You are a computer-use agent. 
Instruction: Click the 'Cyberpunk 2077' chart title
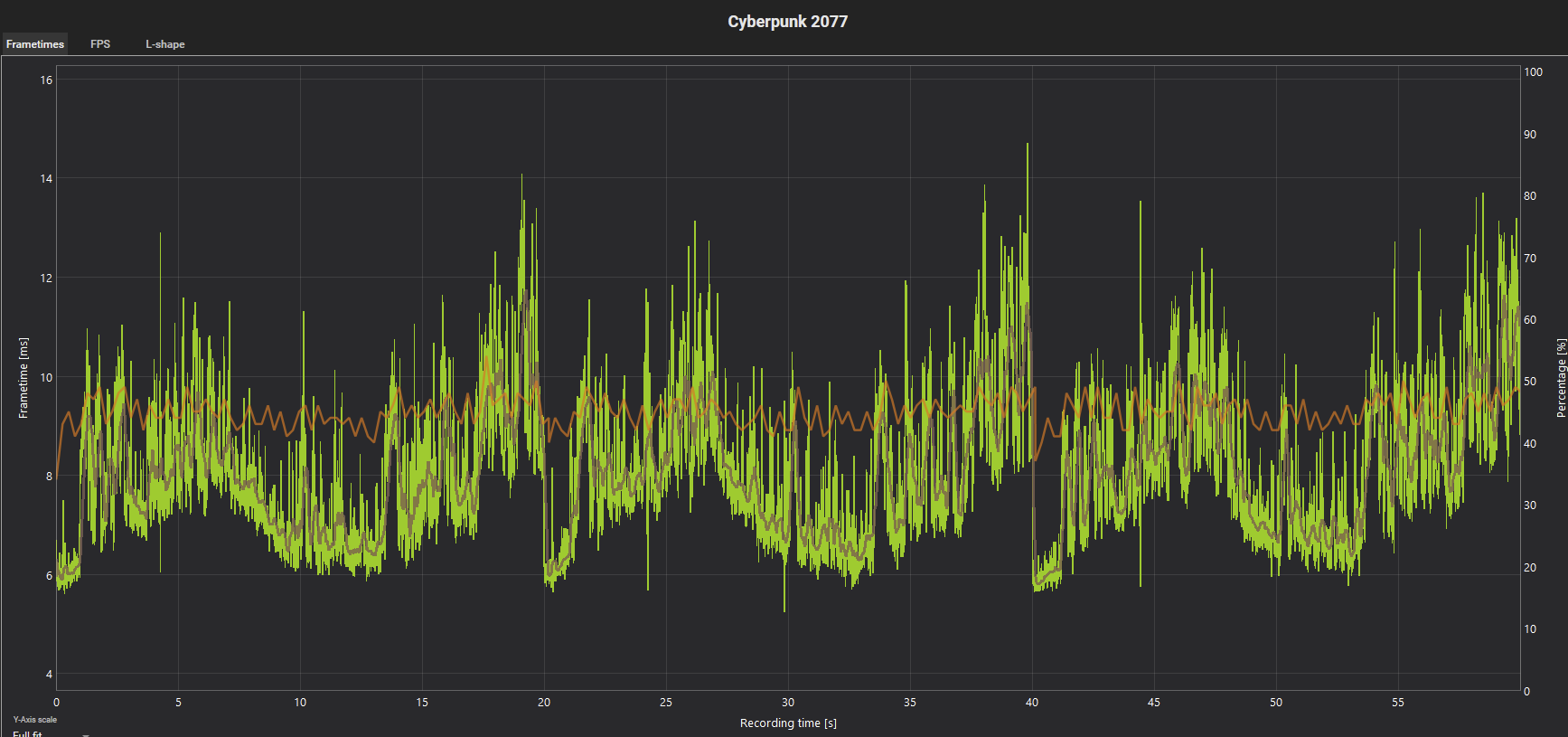click(787, 22)
